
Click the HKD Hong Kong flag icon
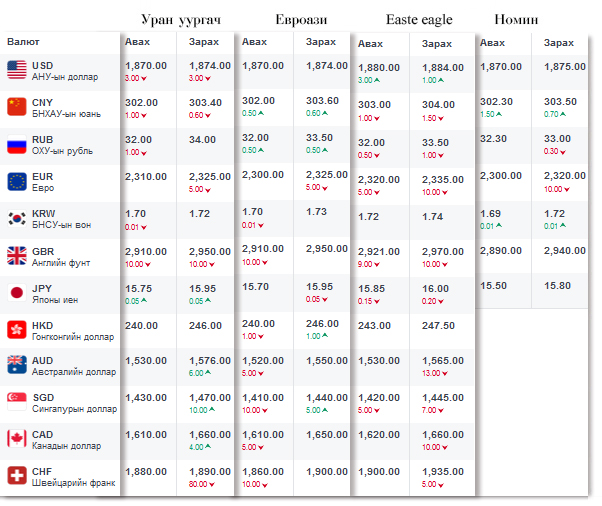click(x=17, y=329)
